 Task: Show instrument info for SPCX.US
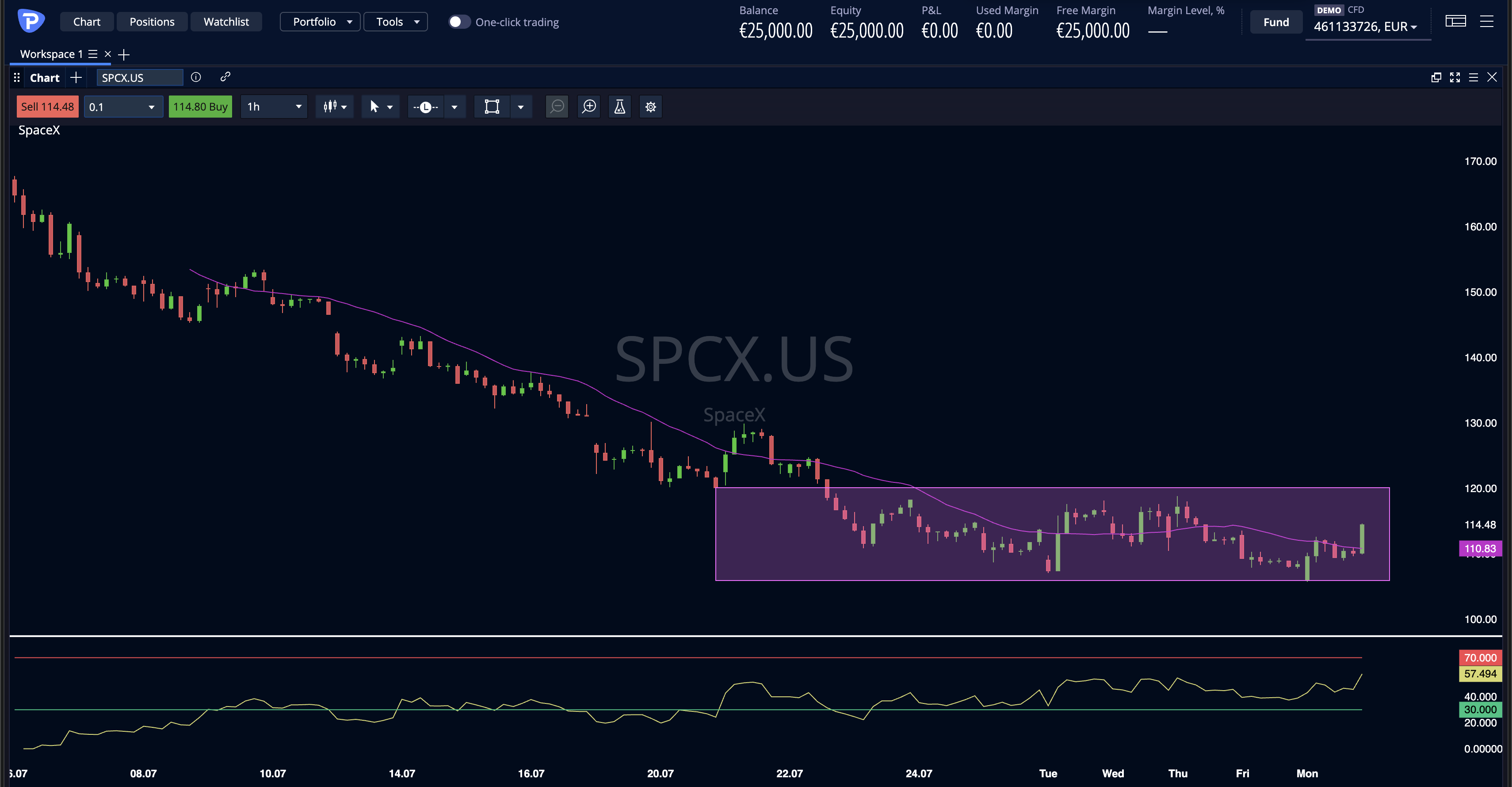[196, 77]
